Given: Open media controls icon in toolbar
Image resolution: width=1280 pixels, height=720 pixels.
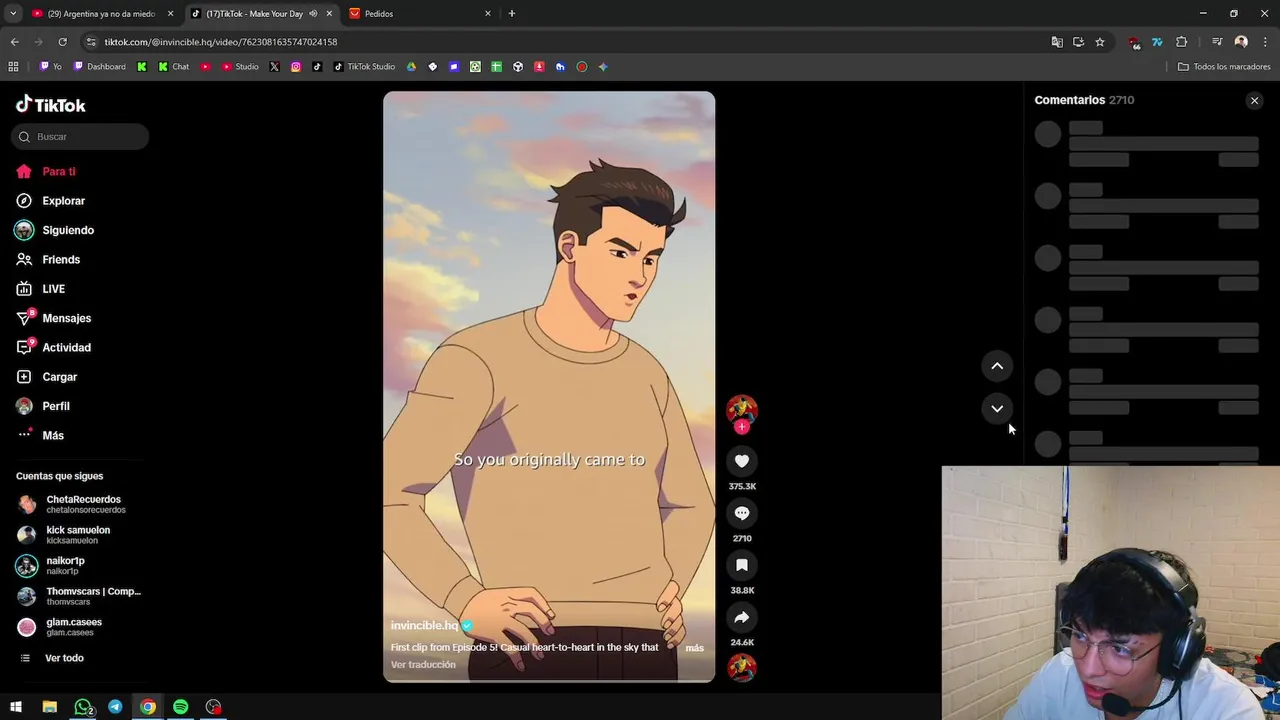Looking at the screenshot, I should [x=1217, y=42].
